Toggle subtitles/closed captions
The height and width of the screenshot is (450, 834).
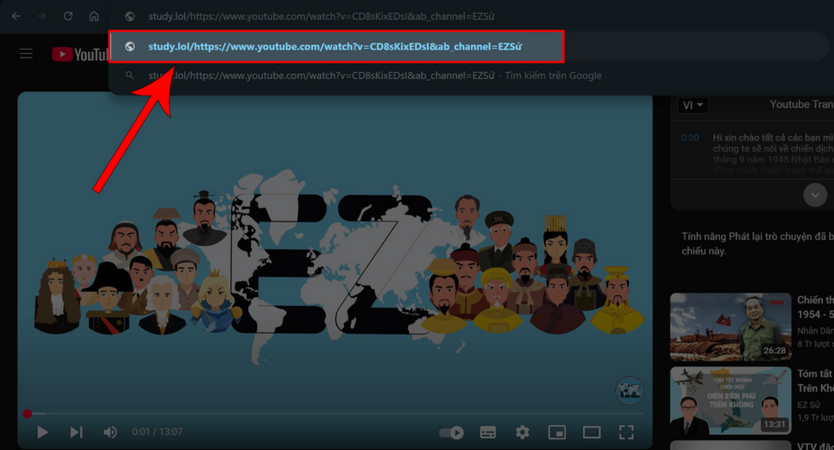pyautogui.click(x=488, y=432)
